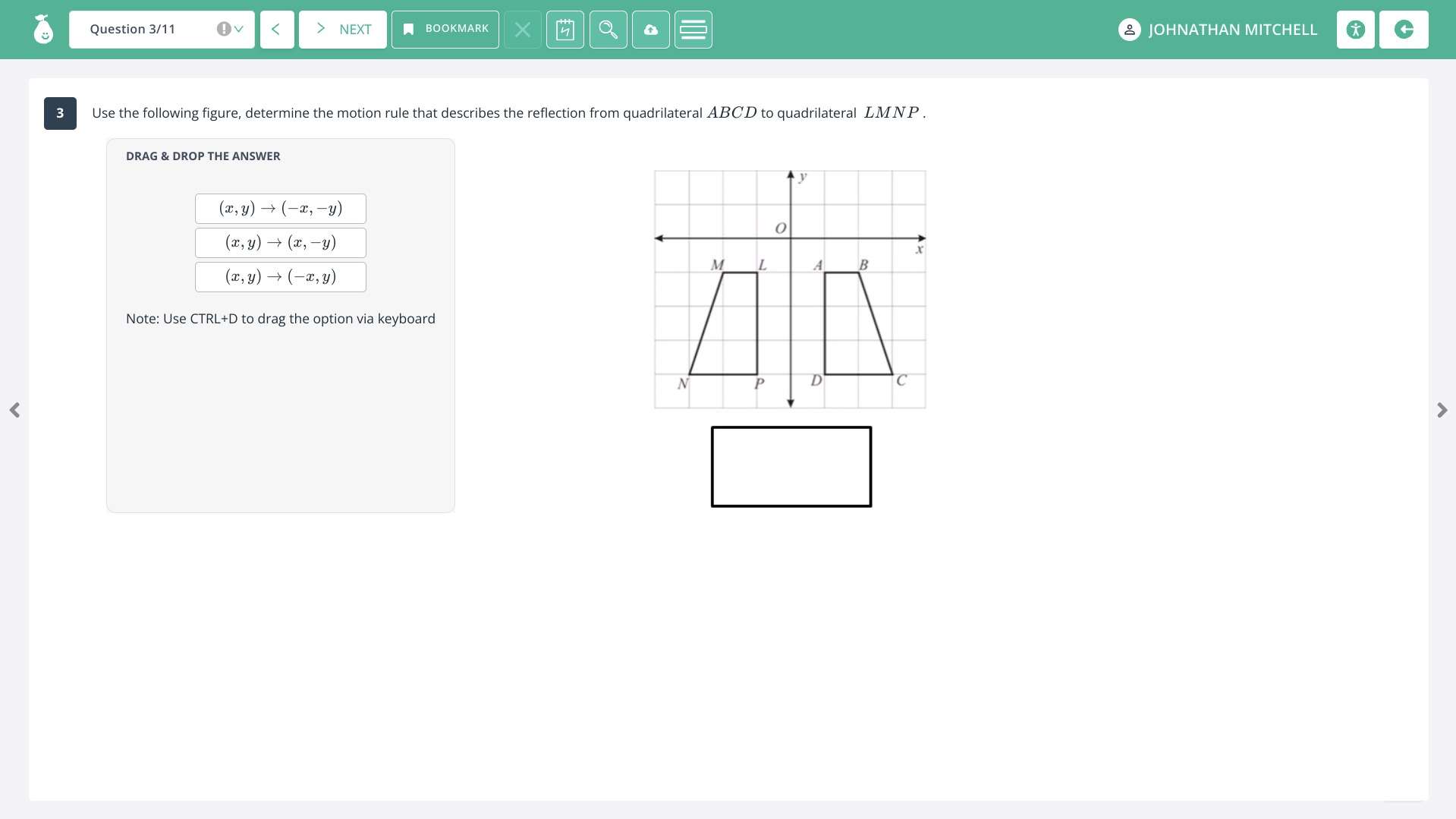
Task: Open the notepad tool
Action: coord(565,30)
